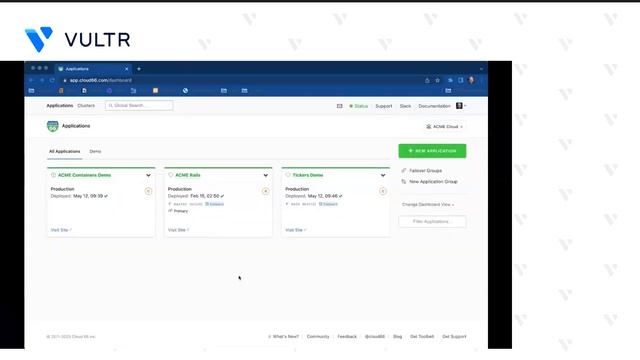Open the bookmarks folder at far right
This screenshot has width=640, height=360.
click(x=448, y=91)
